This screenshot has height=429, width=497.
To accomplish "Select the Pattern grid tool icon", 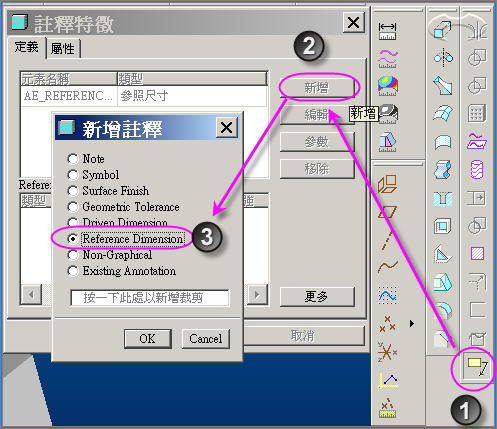I will 477,113.
